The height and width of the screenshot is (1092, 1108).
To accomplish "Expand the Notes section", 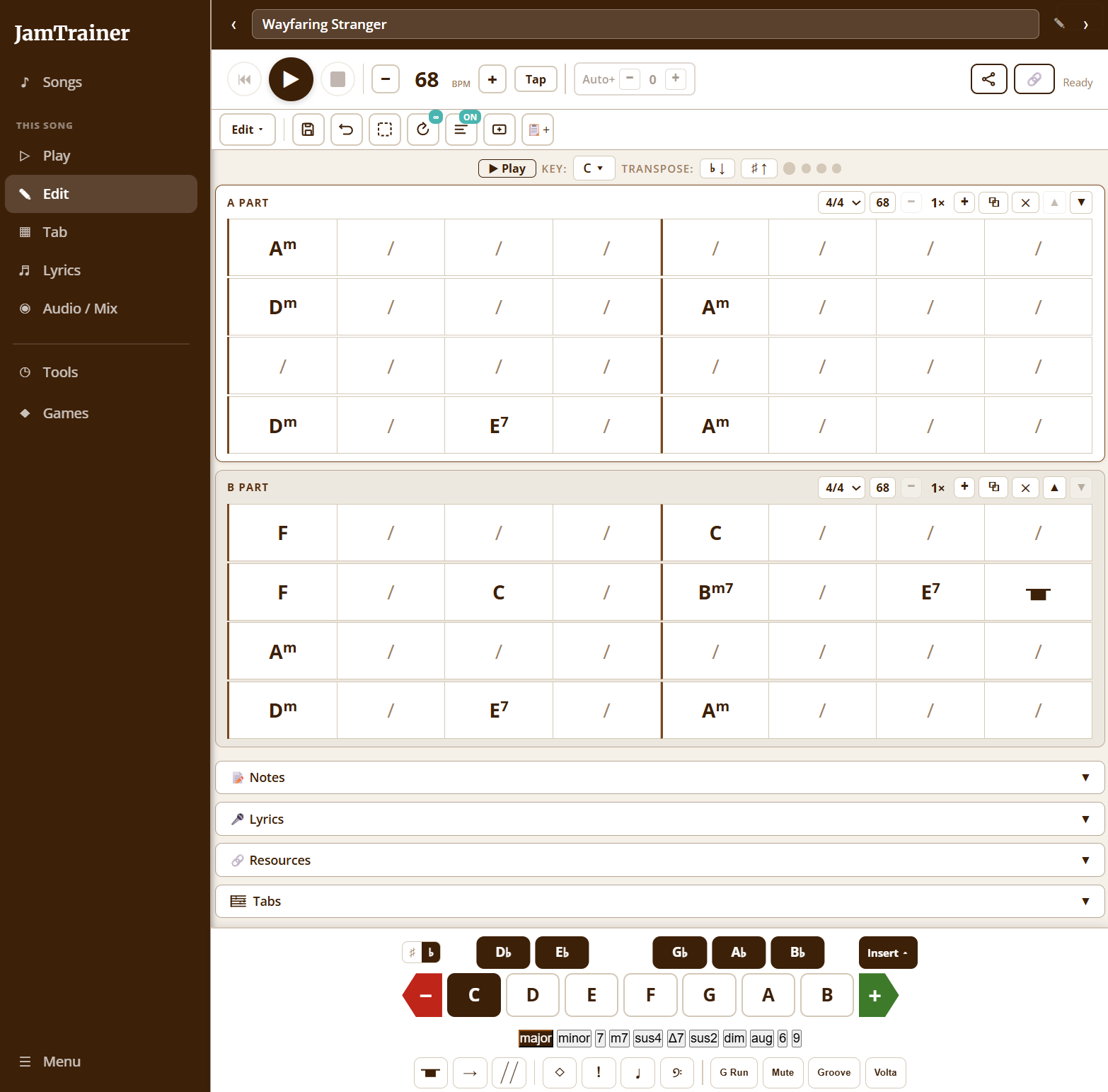I will click(659, 777).
